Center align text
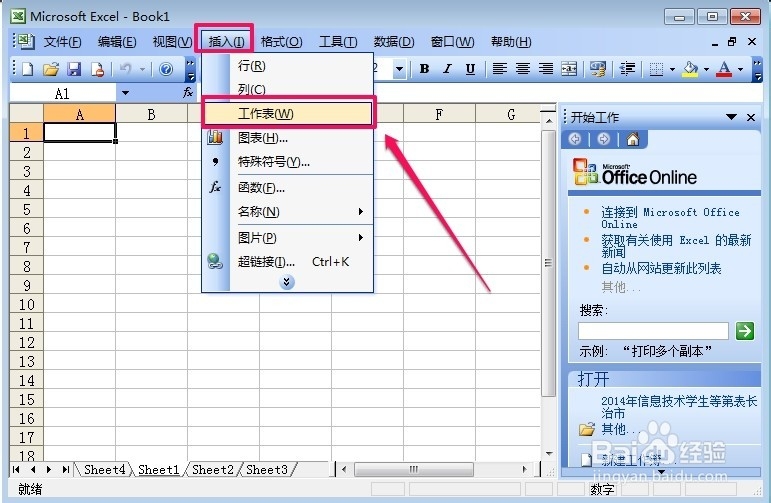Screen dimensions: 771x503 523,69
